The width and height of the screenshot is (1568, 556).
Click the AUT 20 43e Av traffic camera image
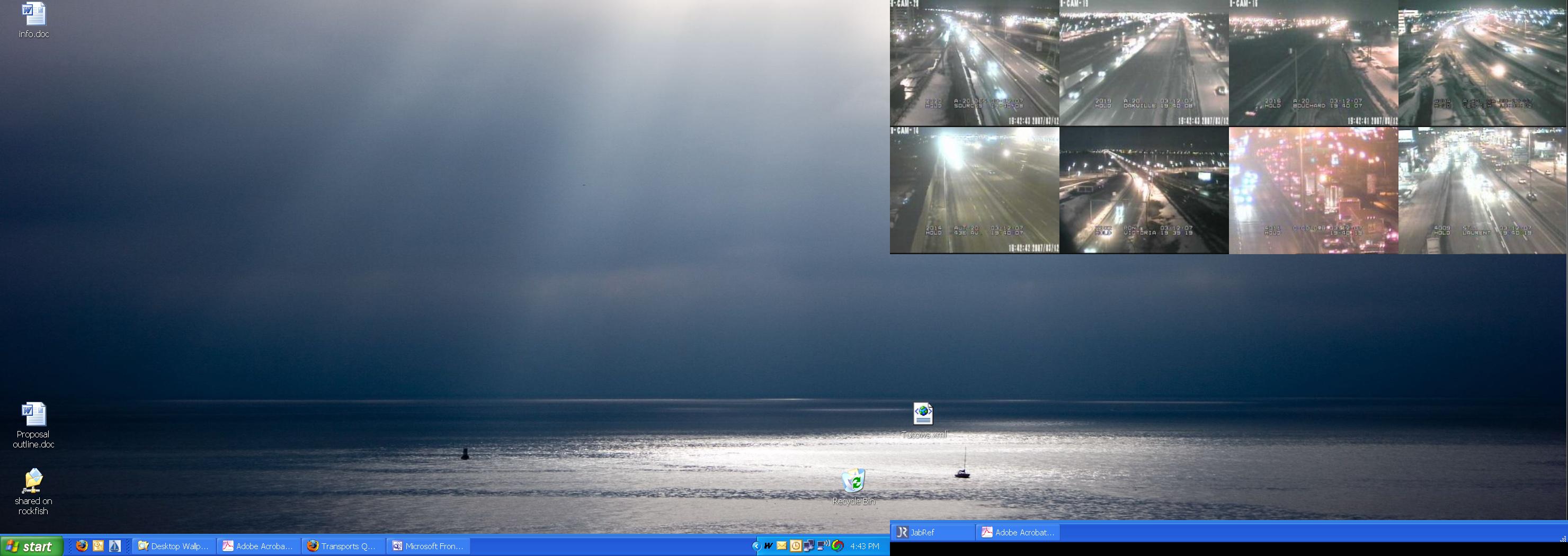point(975,191)
